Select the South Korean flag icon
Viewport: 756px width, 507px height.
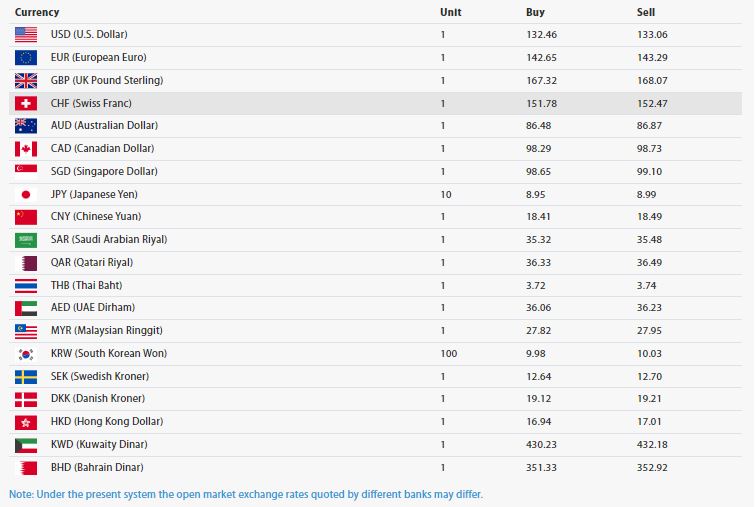click(x=26, y=354)
